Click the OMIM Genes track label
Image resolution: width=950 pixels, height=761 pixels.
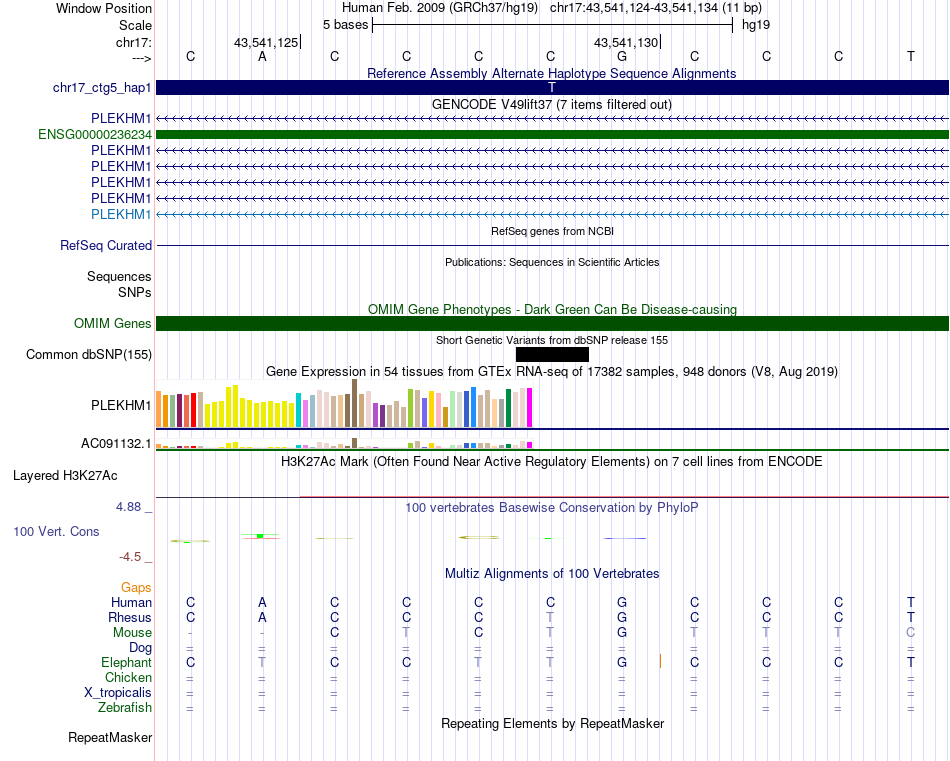[113, 324]
